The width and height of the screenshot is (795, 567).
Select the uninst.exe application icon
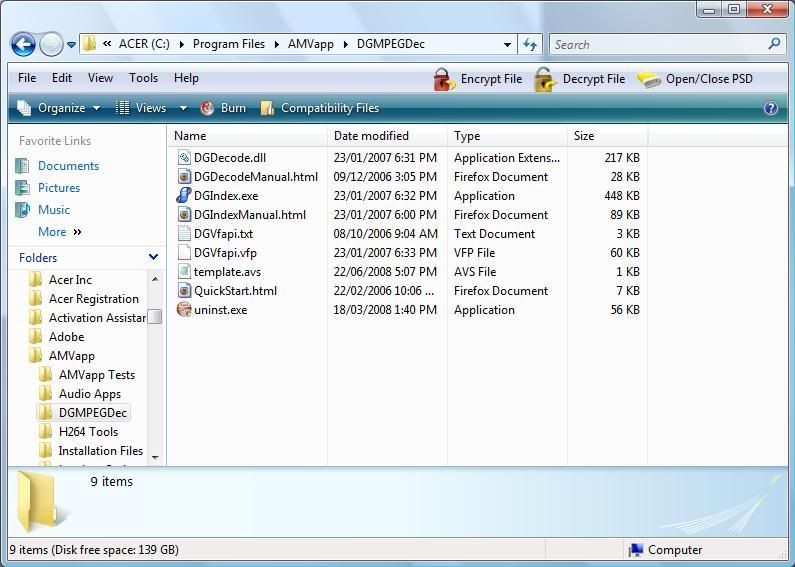(184, 310)
